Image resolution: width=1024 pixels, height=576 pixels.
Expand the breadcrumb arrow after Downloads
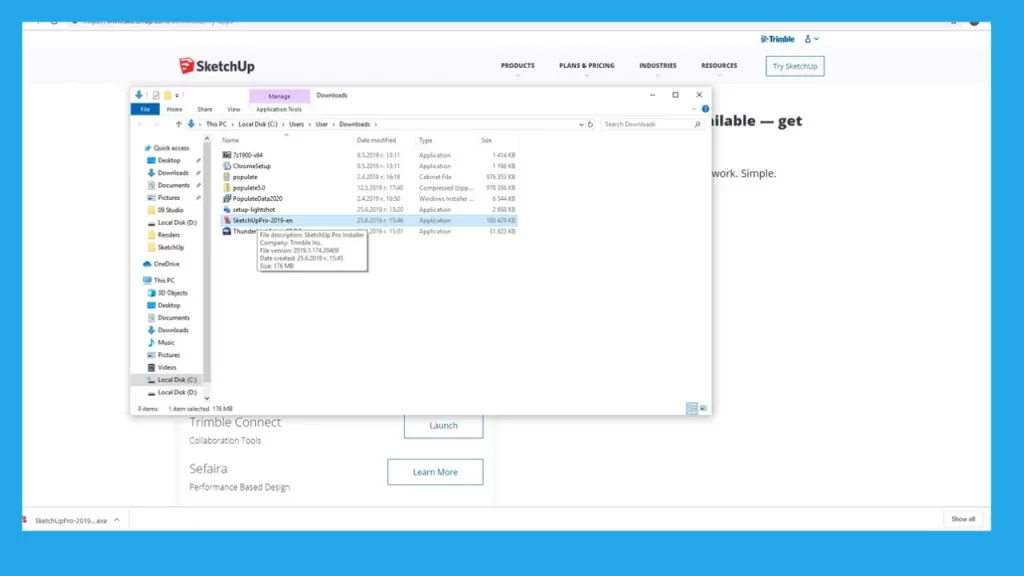376,124
